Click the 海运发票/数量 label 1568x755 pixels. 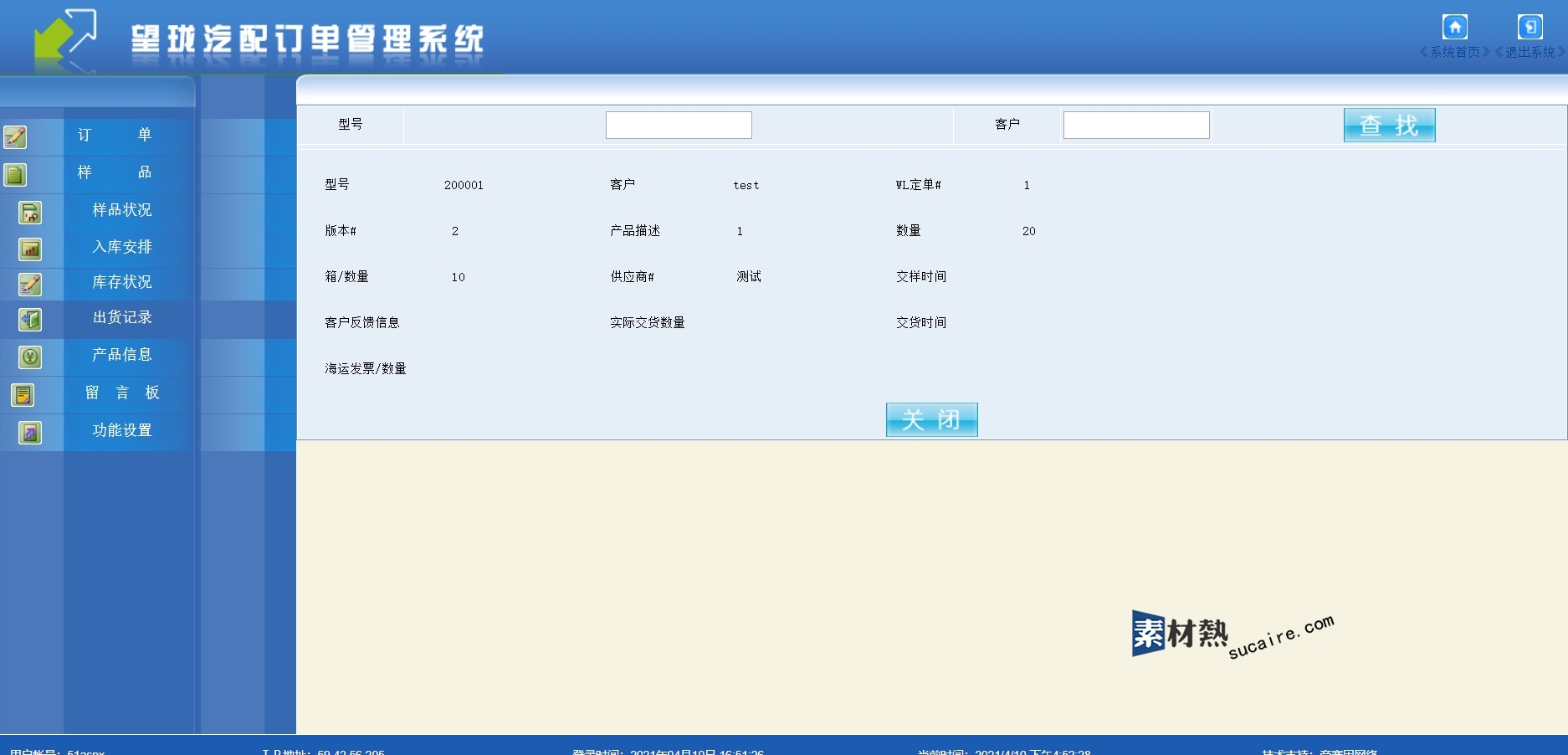tap(366, 368)
